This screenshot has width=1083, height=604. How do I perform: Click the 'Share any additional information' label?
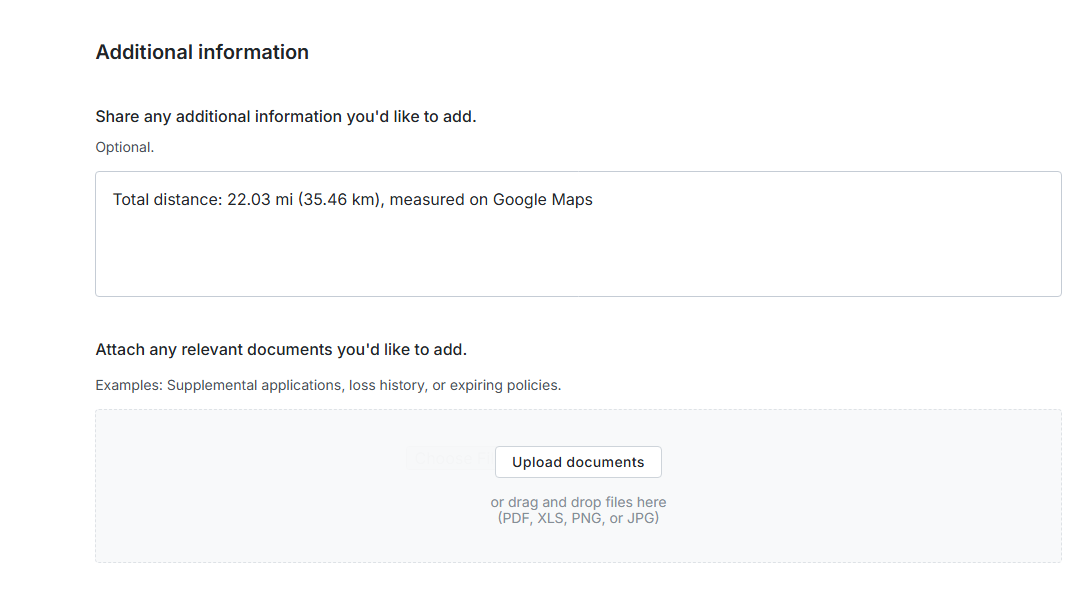coord(285,117)
